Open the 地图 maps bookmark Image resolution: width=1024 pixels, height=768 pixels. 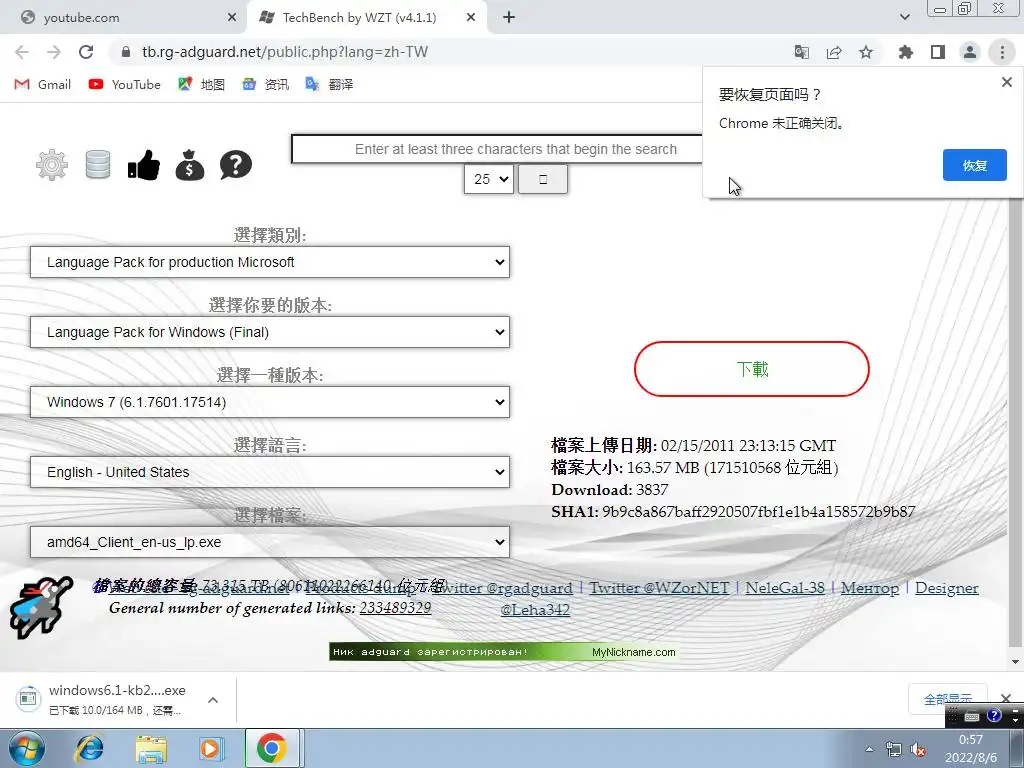pyautogui.click(x=202, y=84)
